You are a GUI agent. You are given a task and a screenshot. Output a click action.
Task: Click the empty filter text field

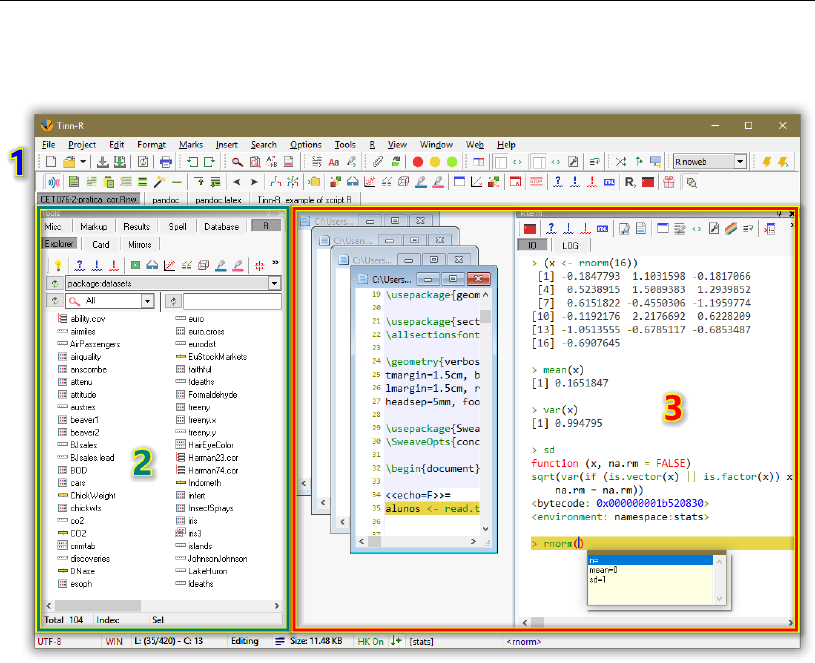[232, 301]
